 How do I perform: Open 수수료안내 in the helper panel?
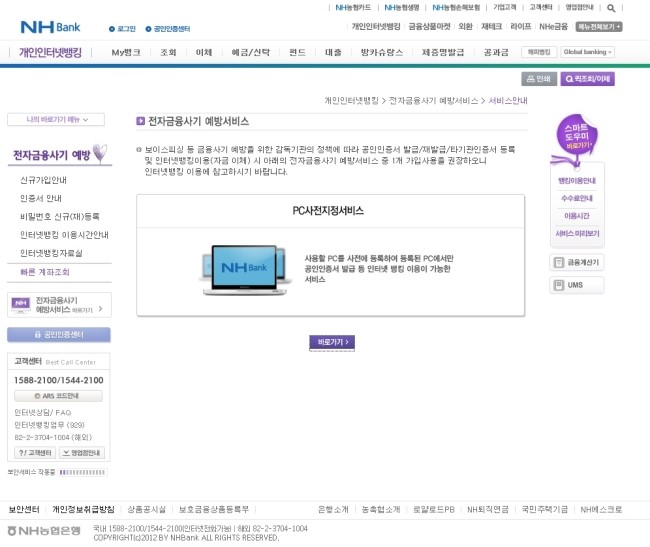[x=577, y=198]
